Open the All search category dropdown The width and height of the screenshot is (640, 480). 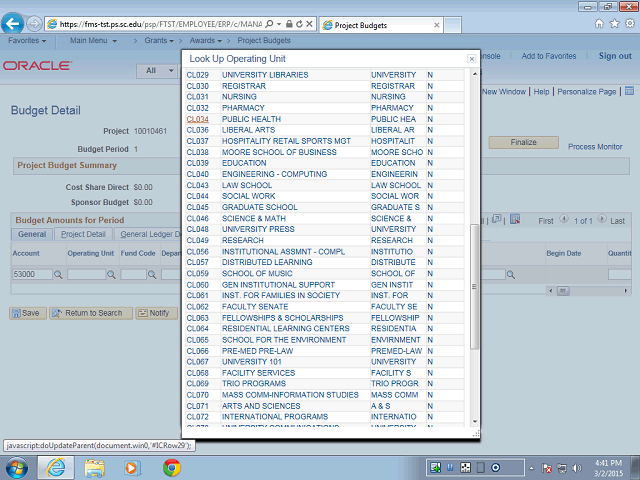point(159,71)
